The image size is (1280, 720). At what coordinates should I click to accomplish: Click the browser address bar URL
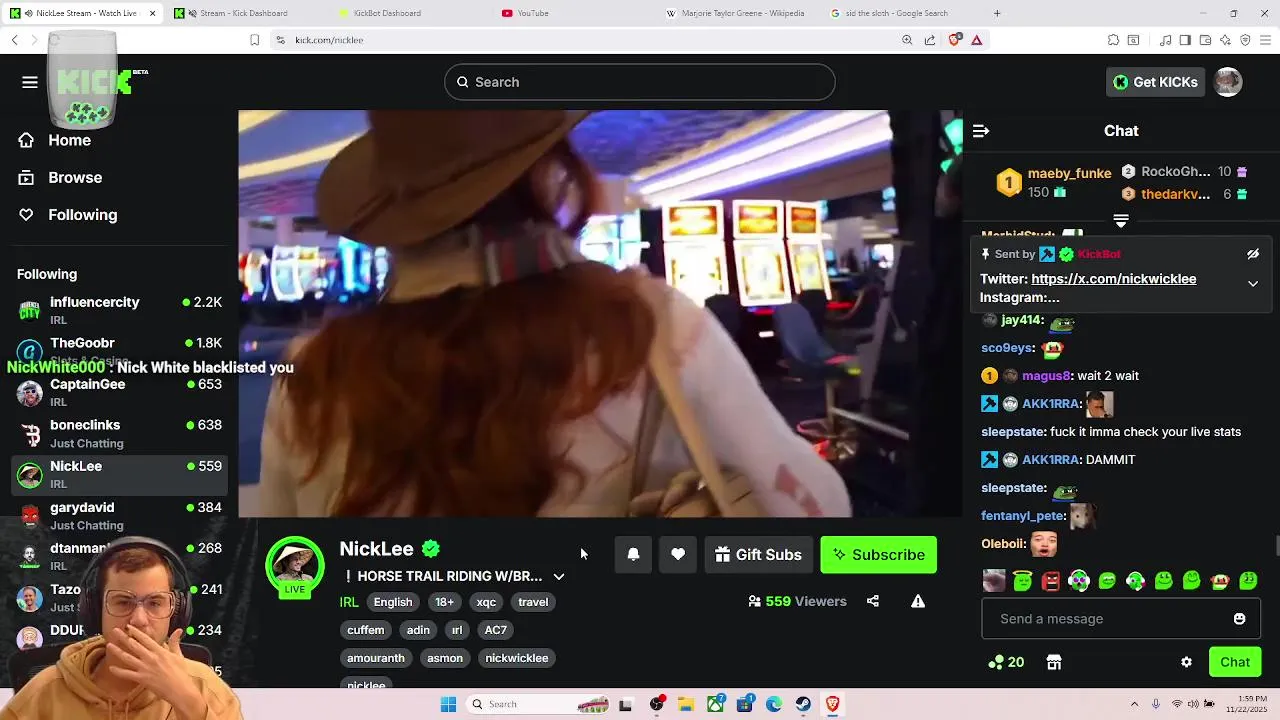[329, 40]
